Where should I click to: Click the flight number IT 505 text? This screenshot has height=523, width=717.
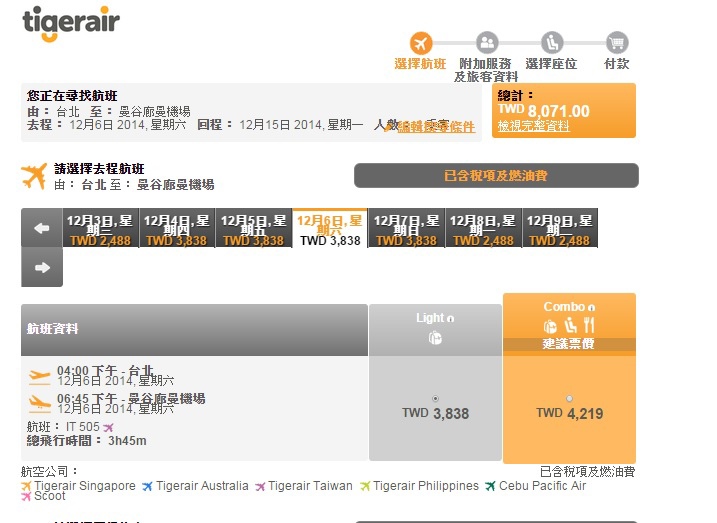(x=83, y=427)
